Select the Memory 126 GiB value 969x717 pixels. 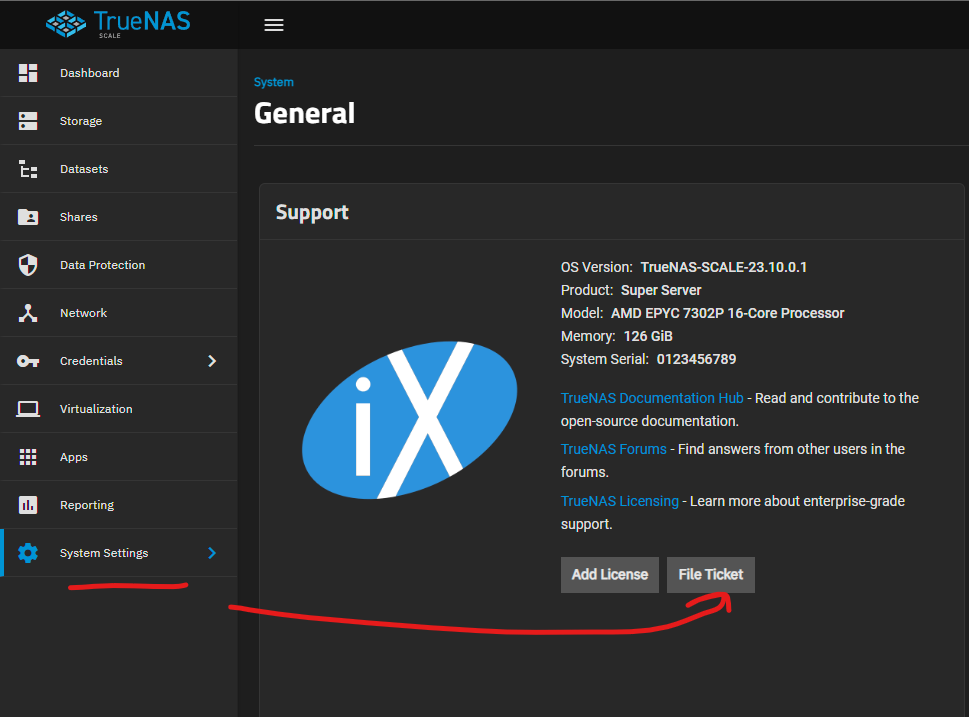648,336
